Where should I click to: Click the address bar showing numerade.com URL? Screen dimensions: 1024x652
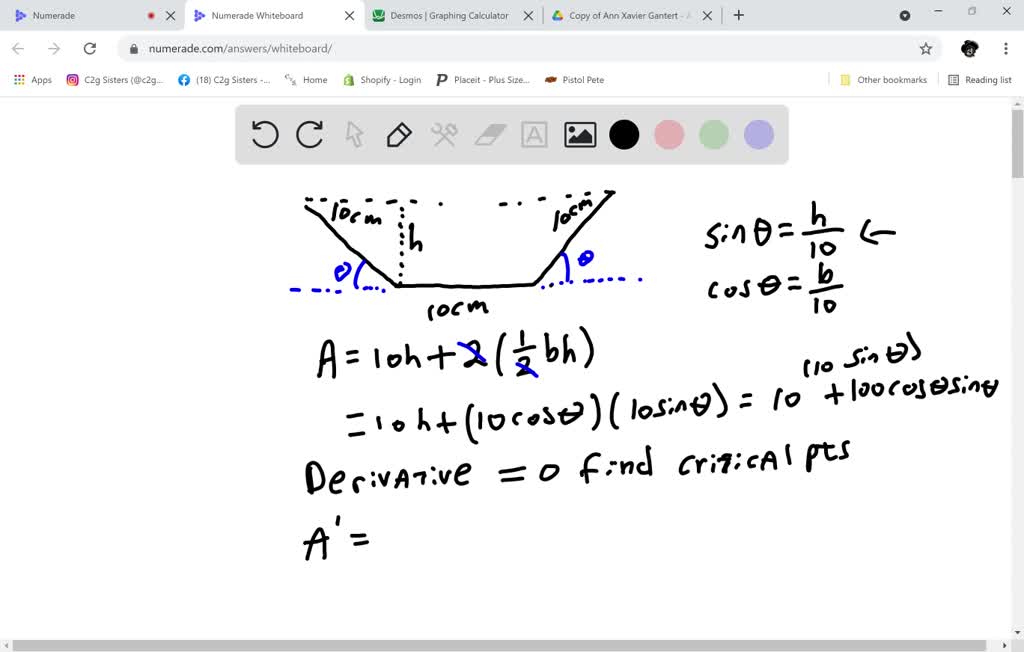click(500, 48)
